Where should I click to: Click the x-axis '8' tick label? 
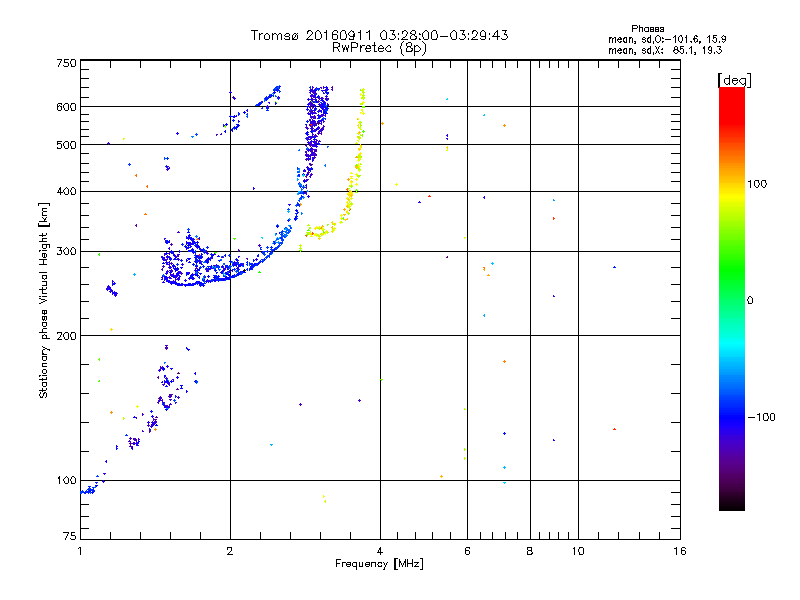click(x=530, y=551)
